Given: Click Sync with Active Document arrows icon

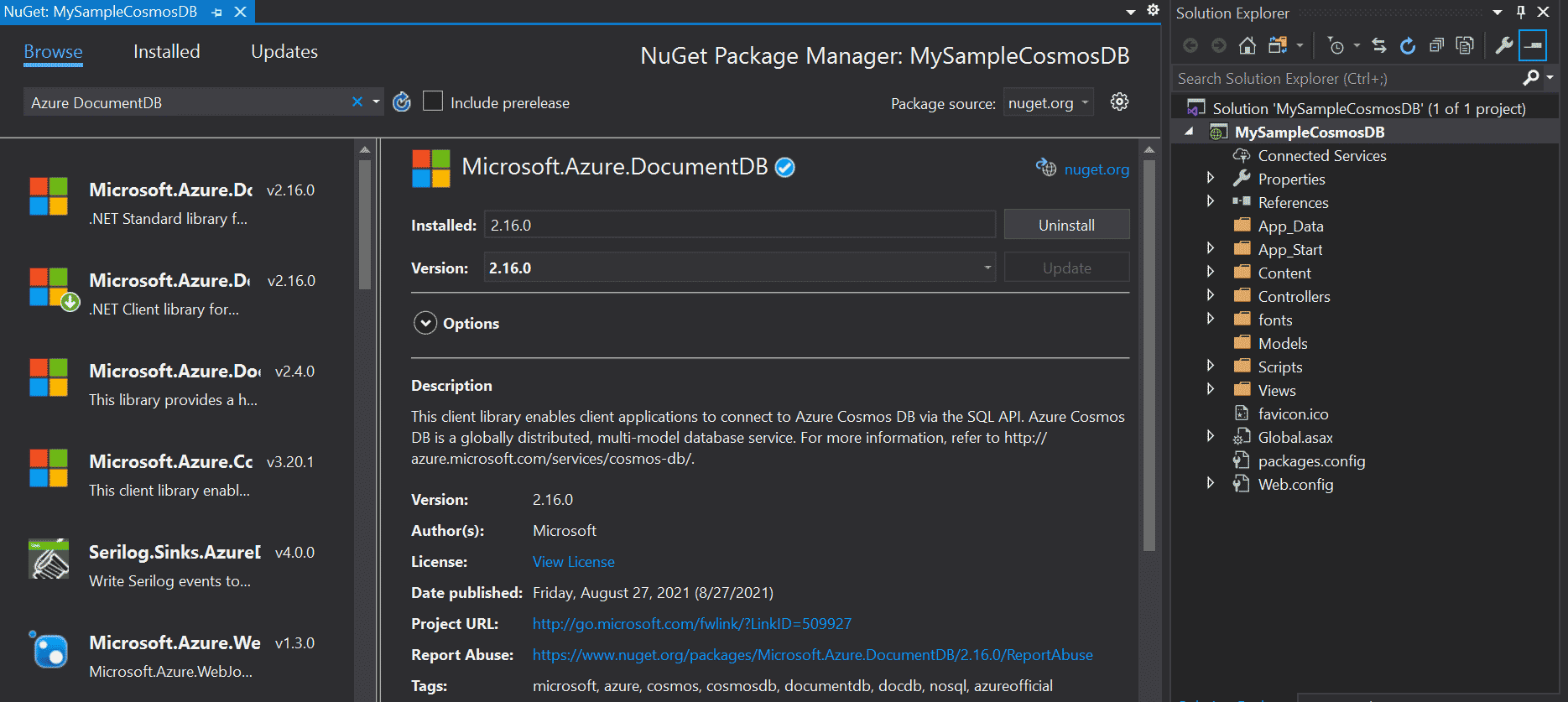Looking at the screenshot, I should pyautogui.click(x=1379, y=45).
